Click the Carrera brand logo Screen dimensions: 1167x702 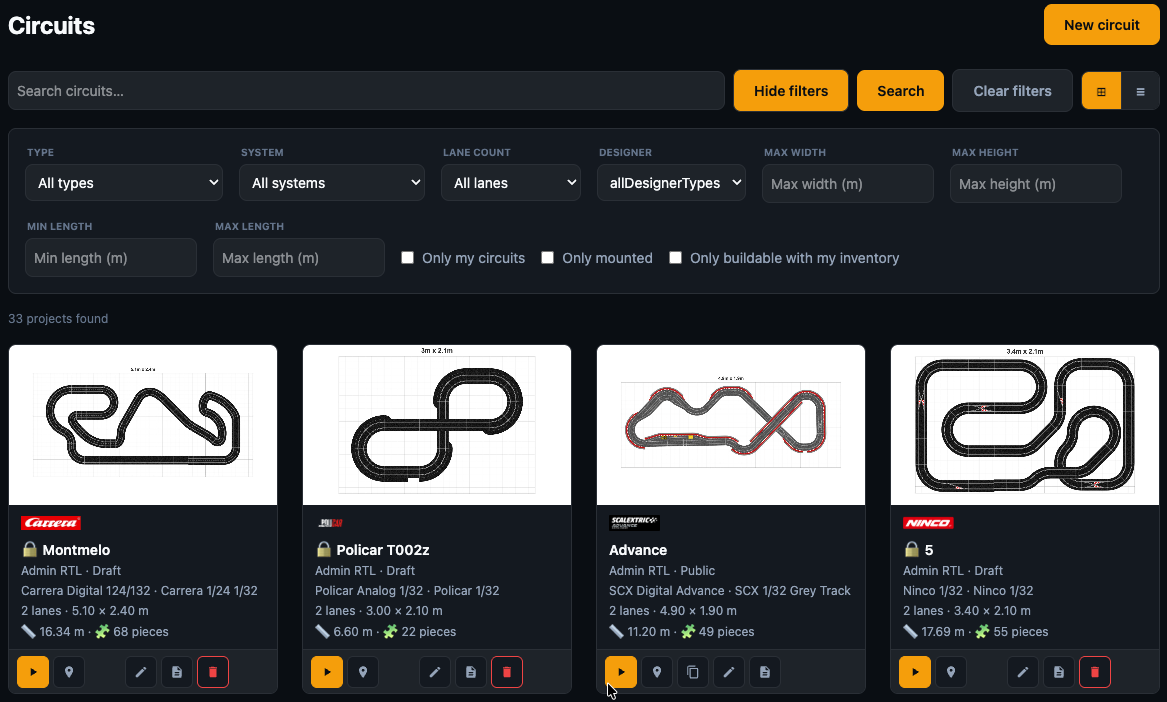(51, 523)
